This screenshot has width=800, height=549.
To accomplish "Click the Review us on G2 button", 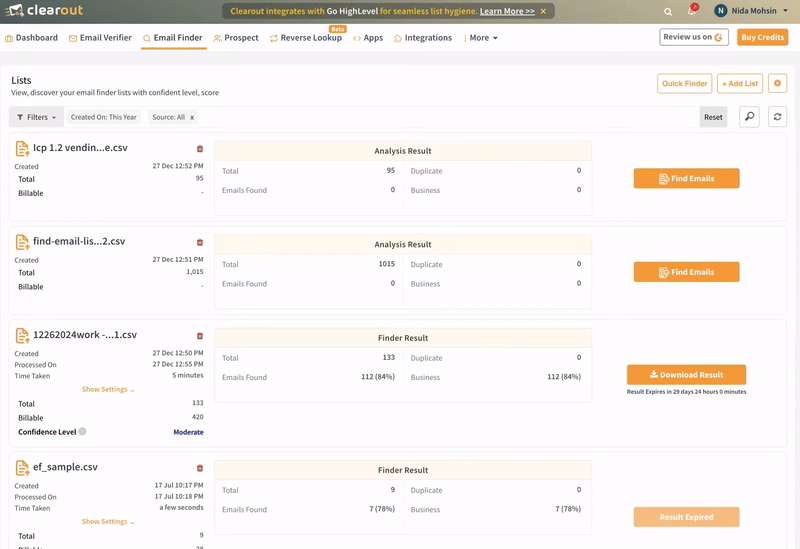I will tap(694, 37).
